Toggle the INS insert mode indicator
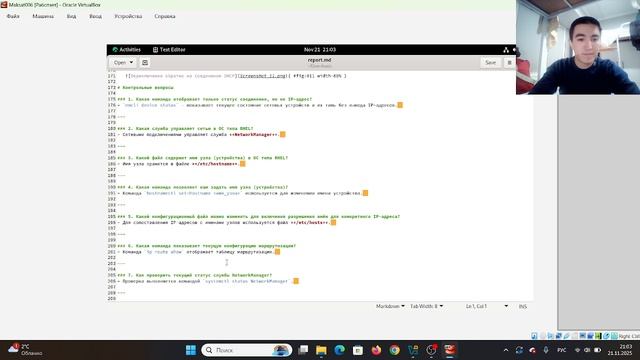This screenshot has height=360, width=640. click(523, 306)
